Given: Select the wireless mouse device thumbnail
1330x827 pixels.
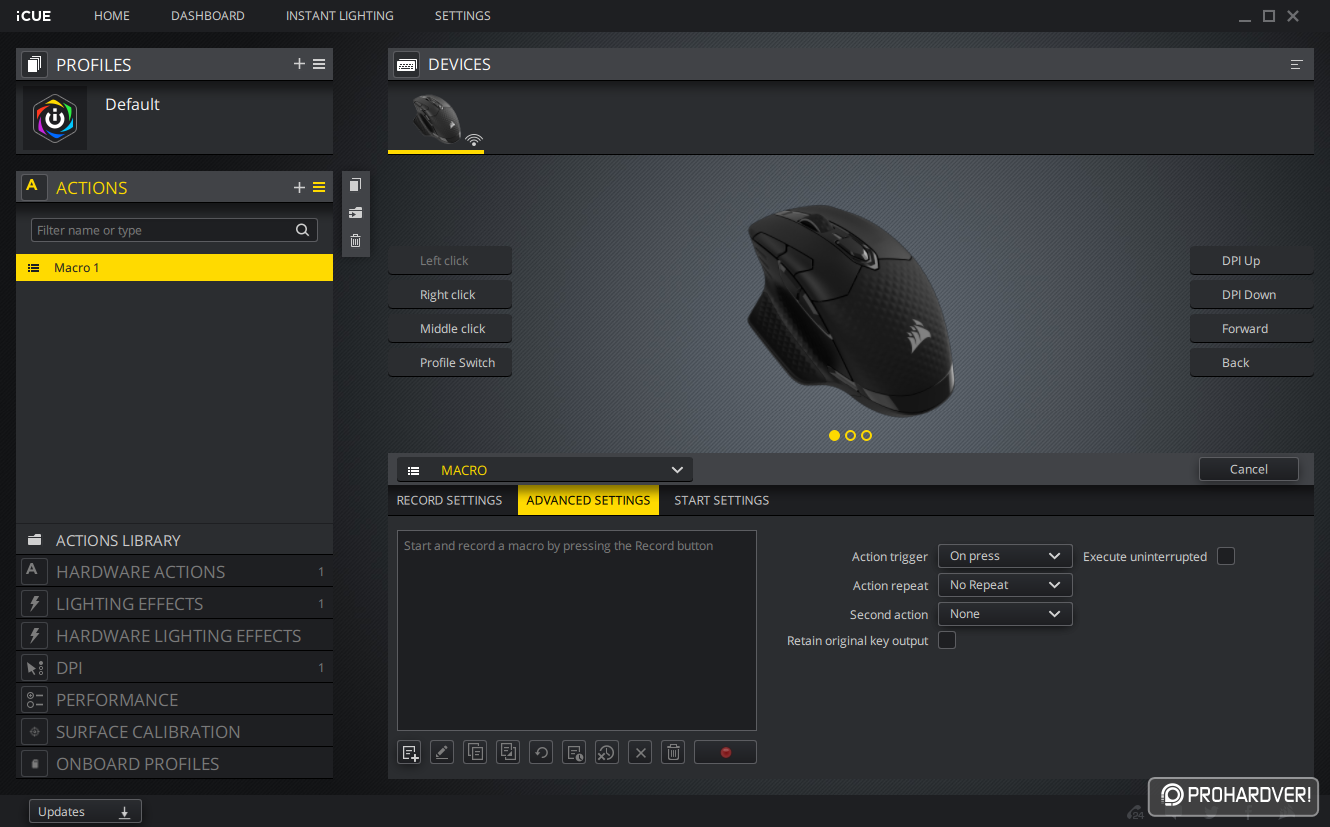Looking at the screenshot, I should pyautogui.click(x=436, y=120).
